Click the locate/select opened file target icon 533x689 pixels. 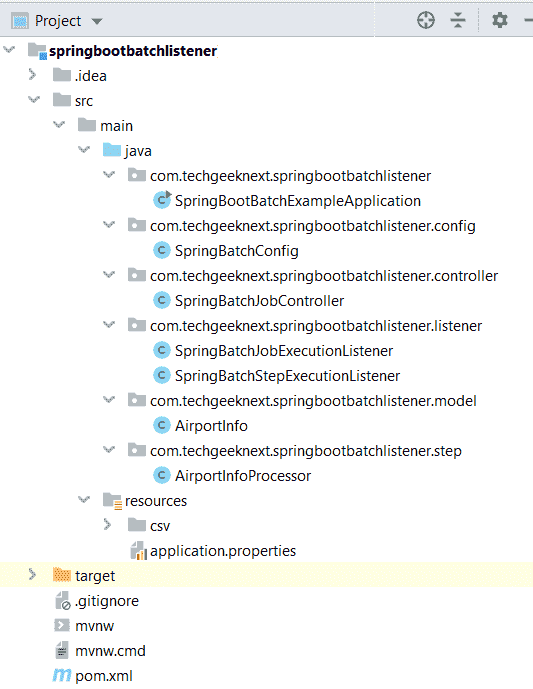425,20
